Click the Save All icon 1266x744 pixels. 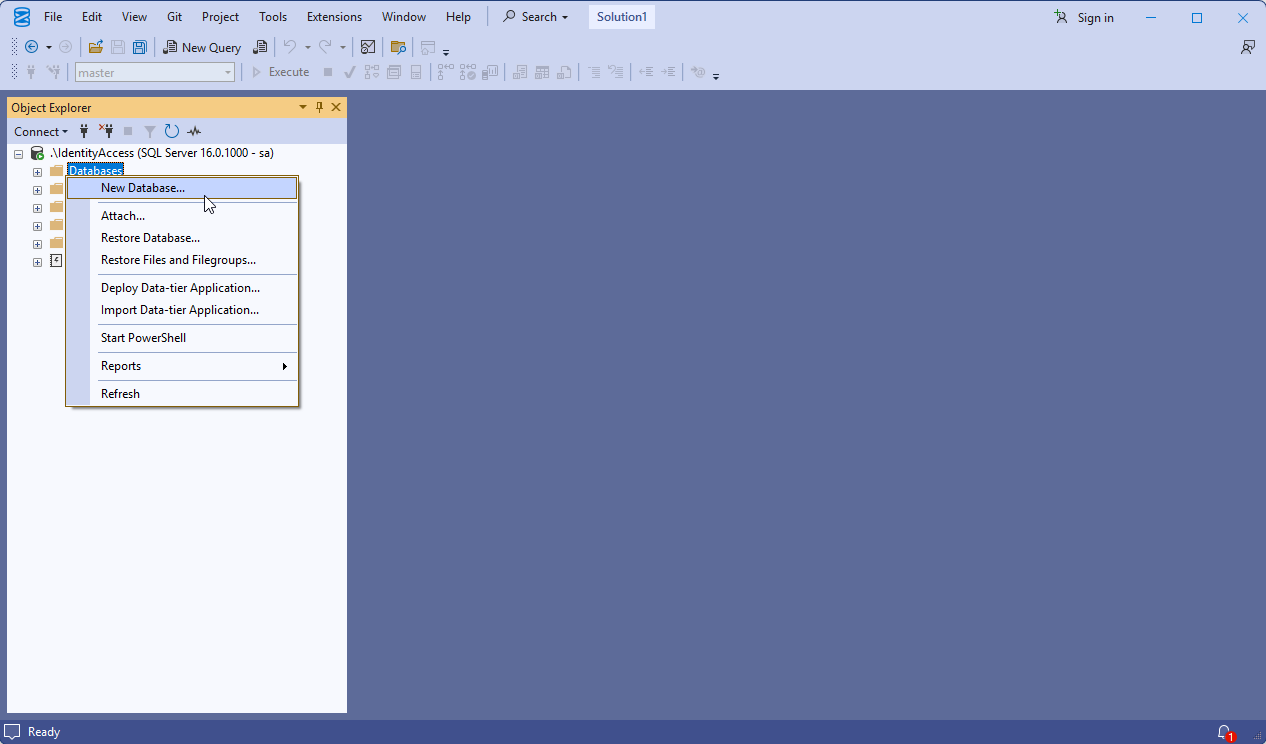[x=140, y=47]
